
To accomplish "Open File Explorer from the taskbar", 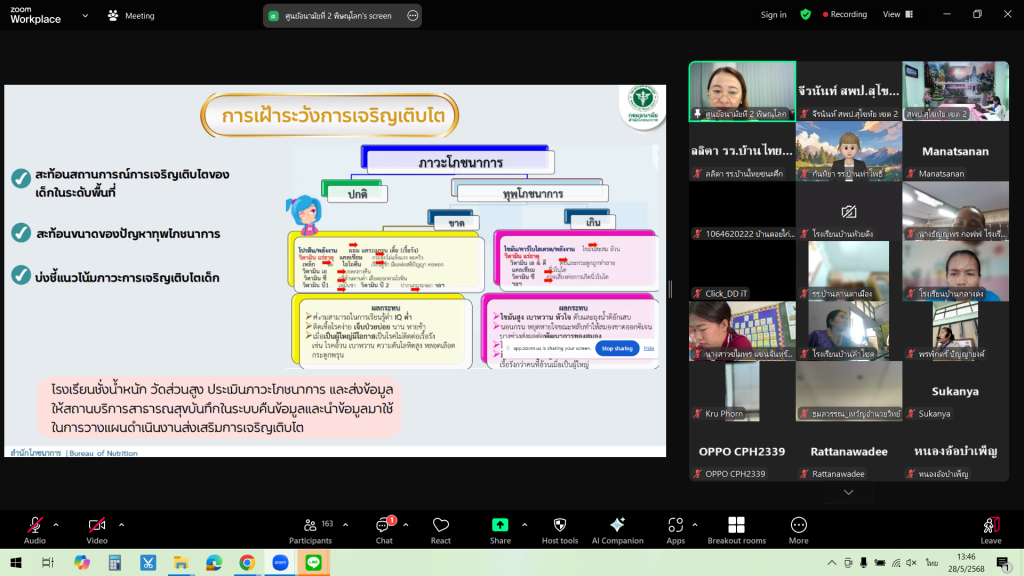I will 181,562.
